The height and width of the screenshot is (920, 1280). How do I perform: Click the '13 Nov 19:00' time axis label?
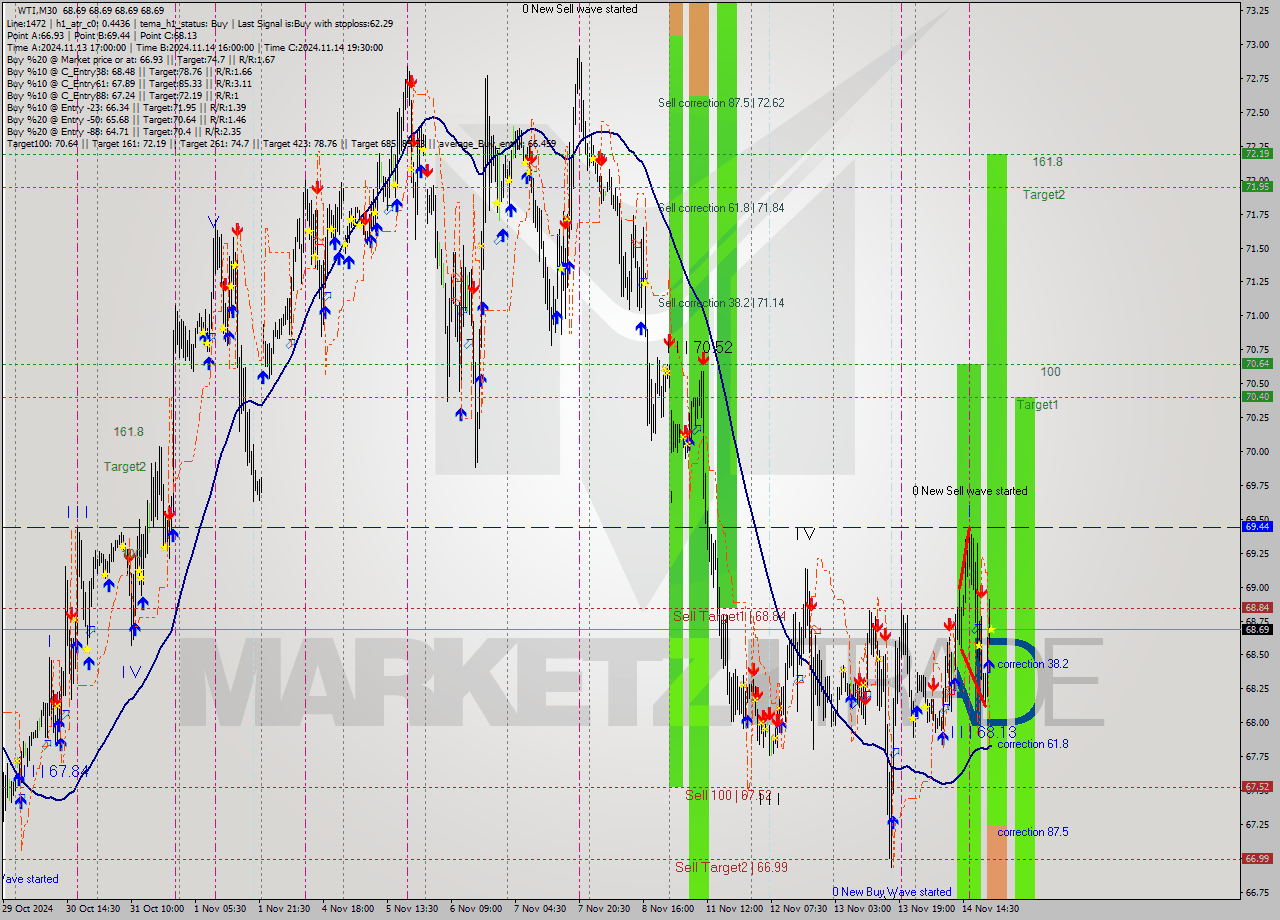click(x=925, y=909)
